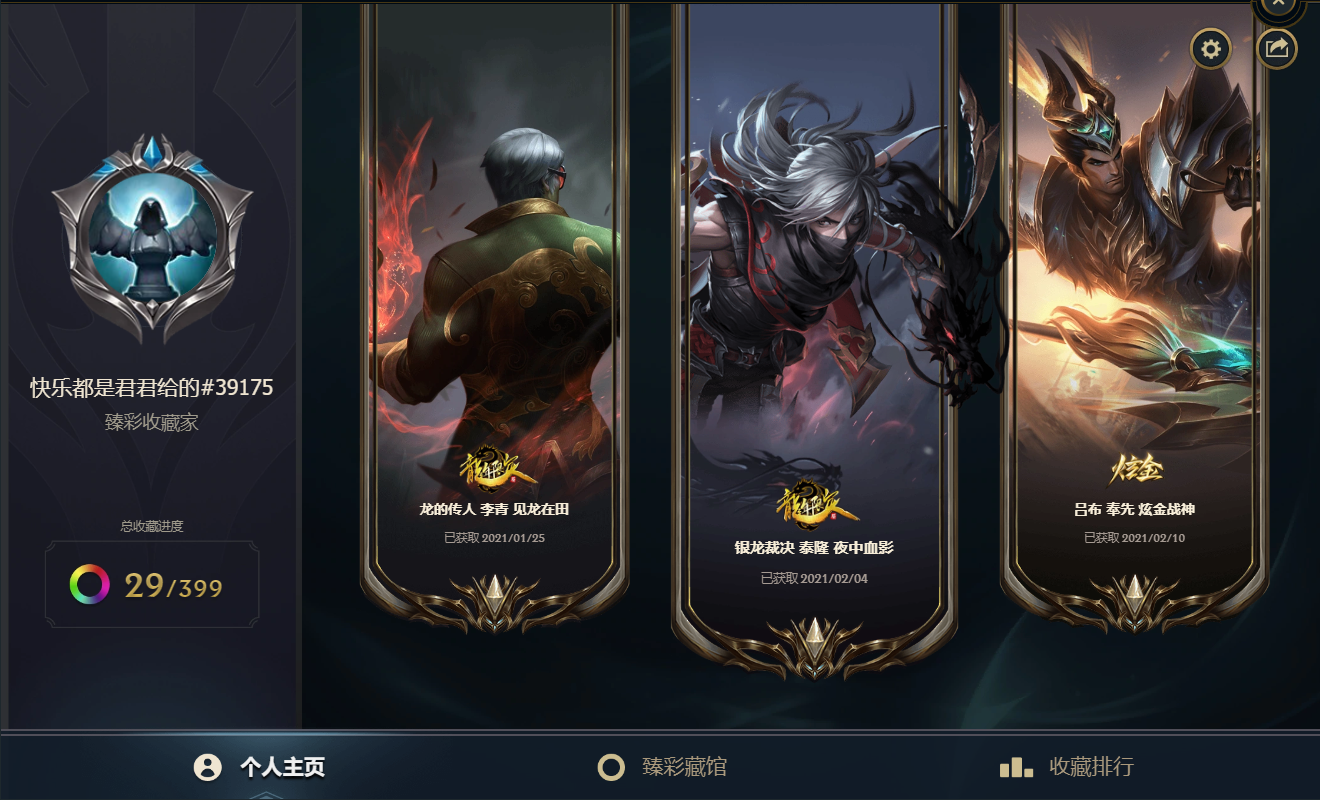Click the 臻彩收藏家 title text
This screenshot has height=800, width=1320.
pyautogui.click(x=151, y=422)
